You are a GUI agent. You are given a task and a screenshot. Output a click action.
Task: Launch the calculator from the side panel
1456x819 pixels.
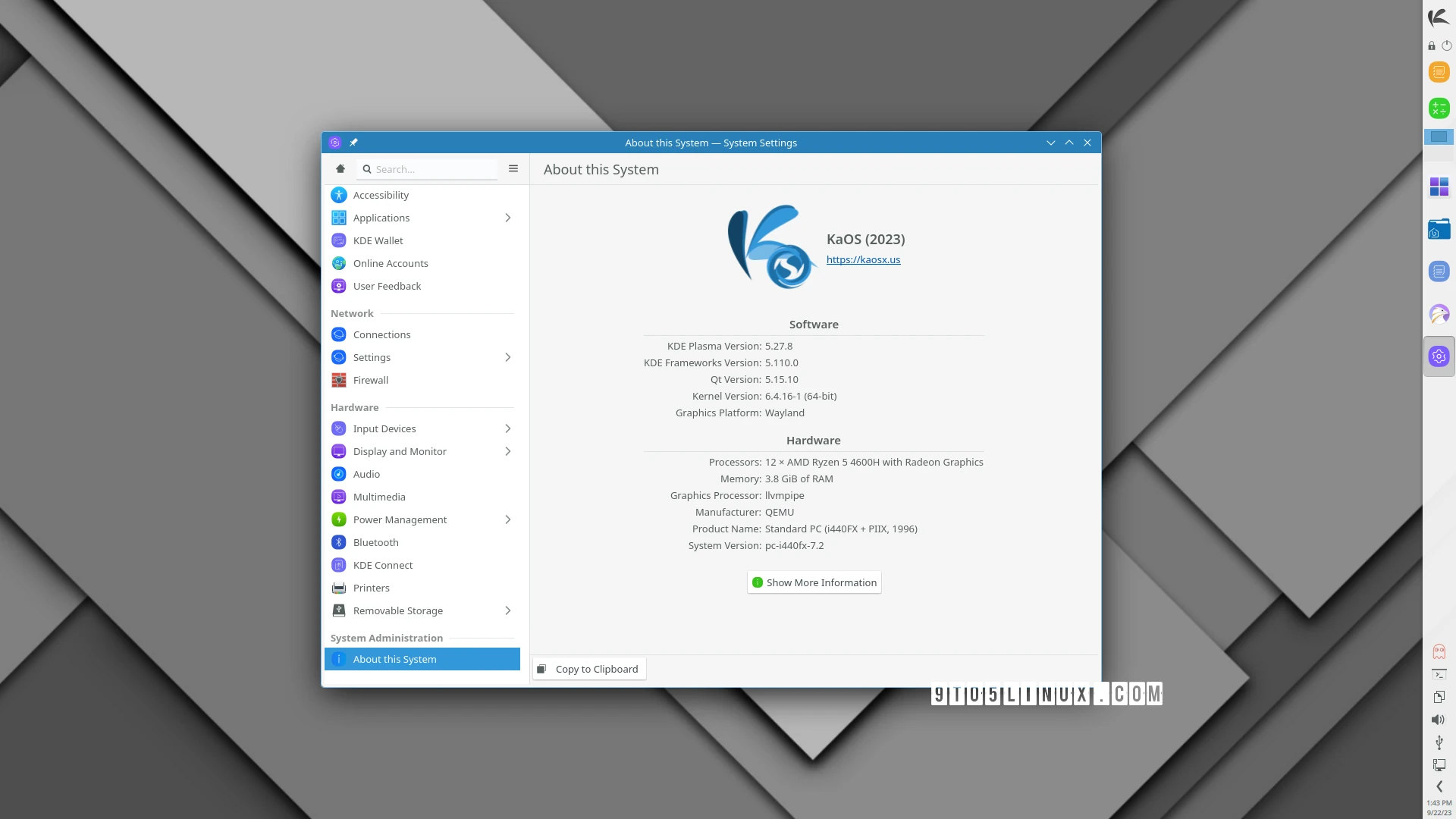[x=1439, y=108]
